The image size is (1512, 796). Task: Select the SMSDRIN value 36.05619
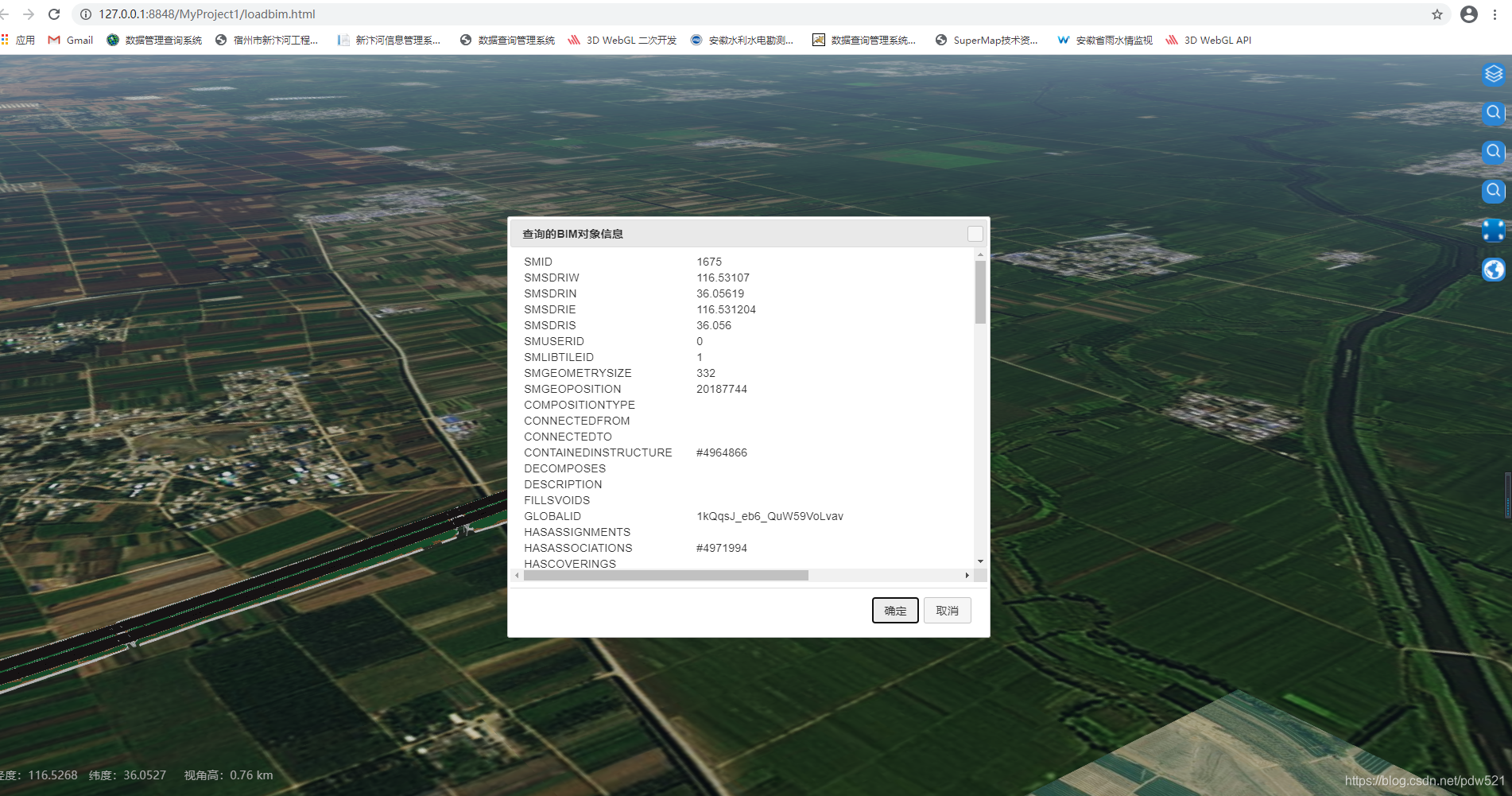pyautogui.click(x=720, y=293)
